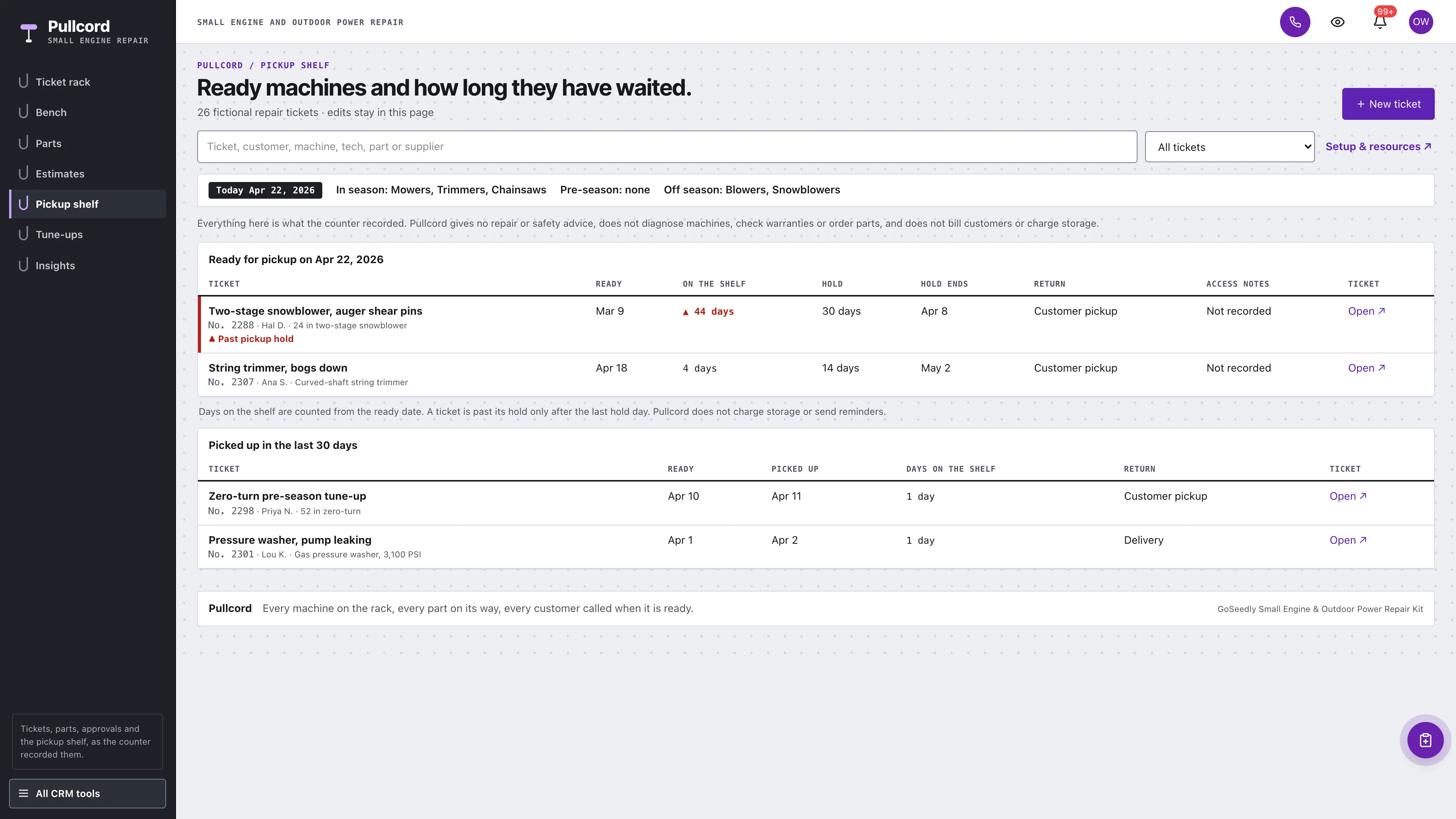Image resolution: width=1456 pixels, height=819 pixels.
Task: Click the Ticket rack sidebar icon
Action: 23,82
